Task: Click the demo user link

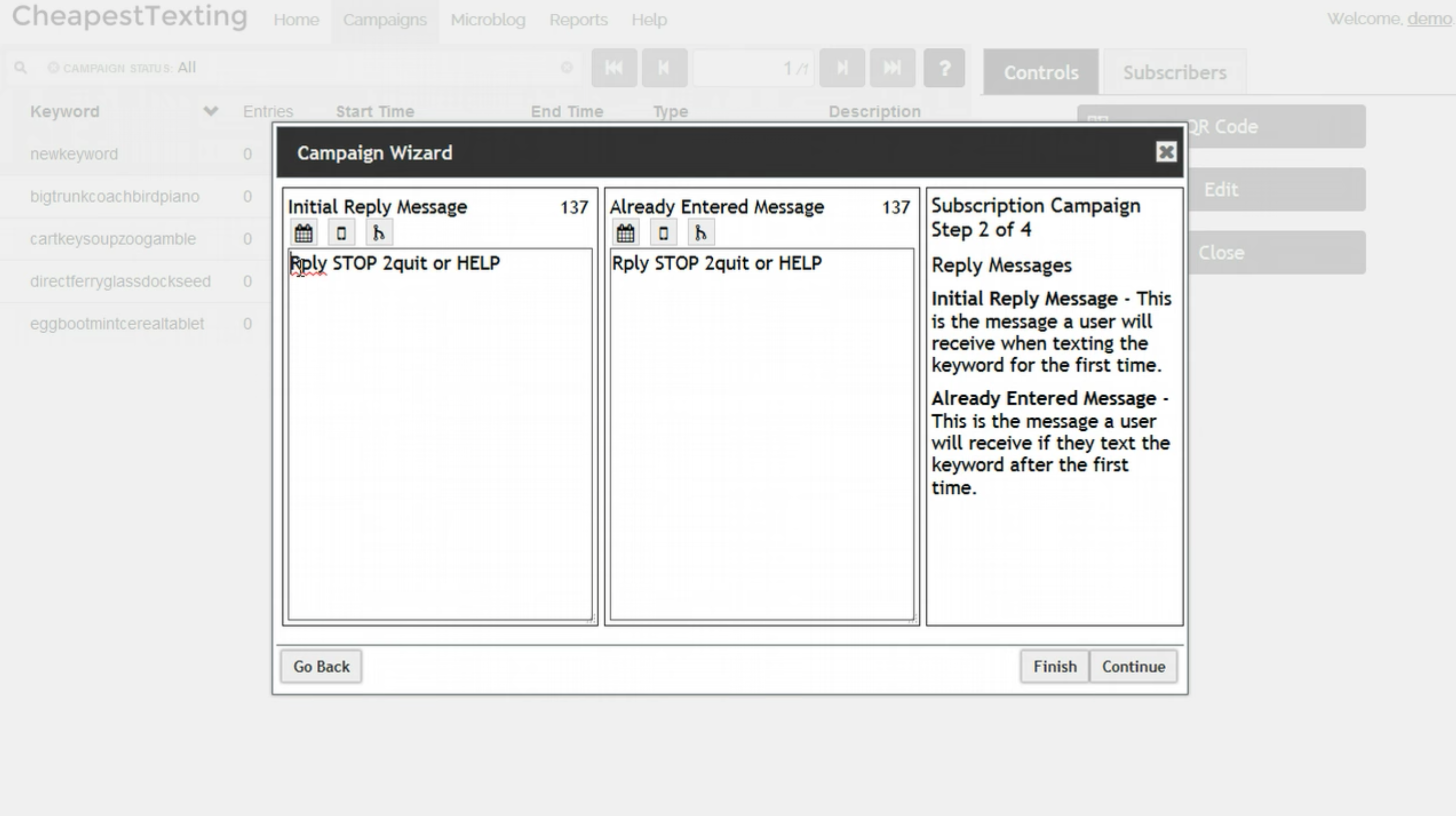Action: tap(1429, 19)
